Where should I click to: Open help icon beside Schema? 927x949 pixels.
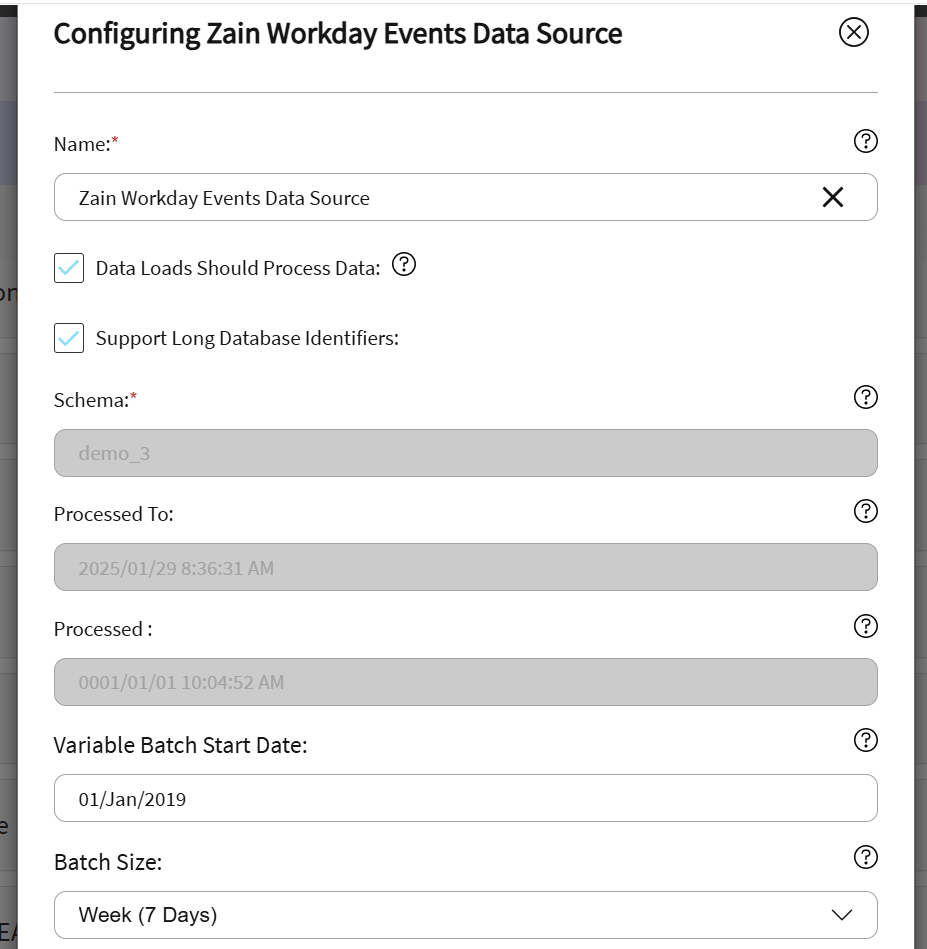[x=865, y=397]
